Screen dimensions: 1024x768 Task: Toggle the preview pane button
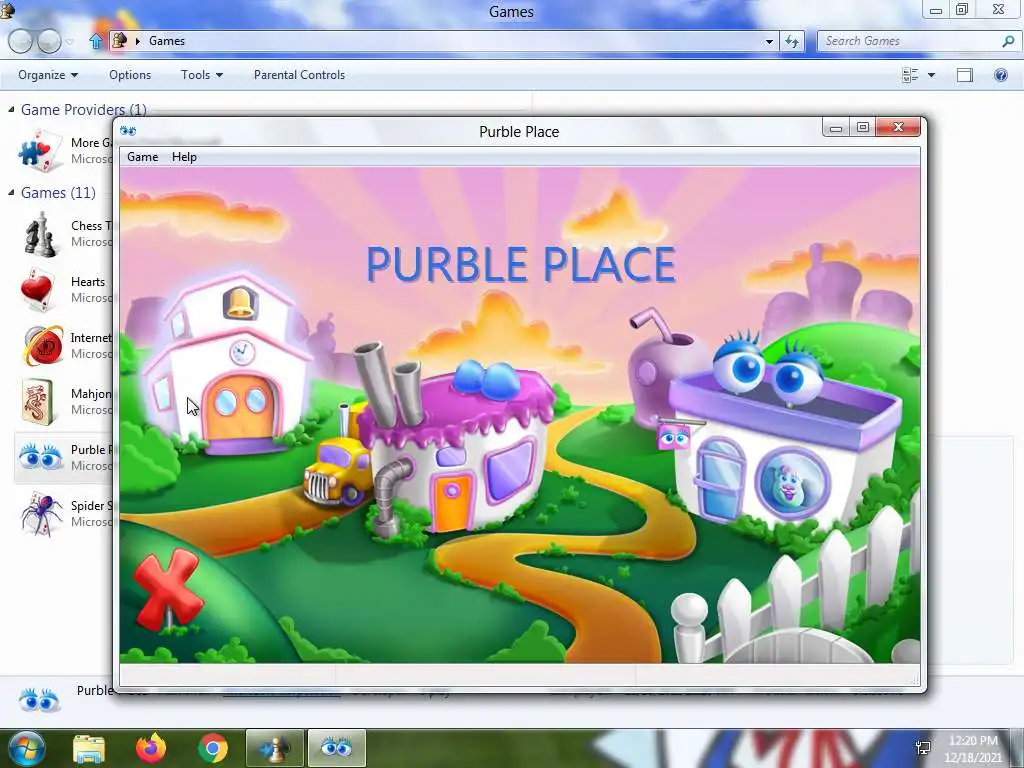coord(965,75)
